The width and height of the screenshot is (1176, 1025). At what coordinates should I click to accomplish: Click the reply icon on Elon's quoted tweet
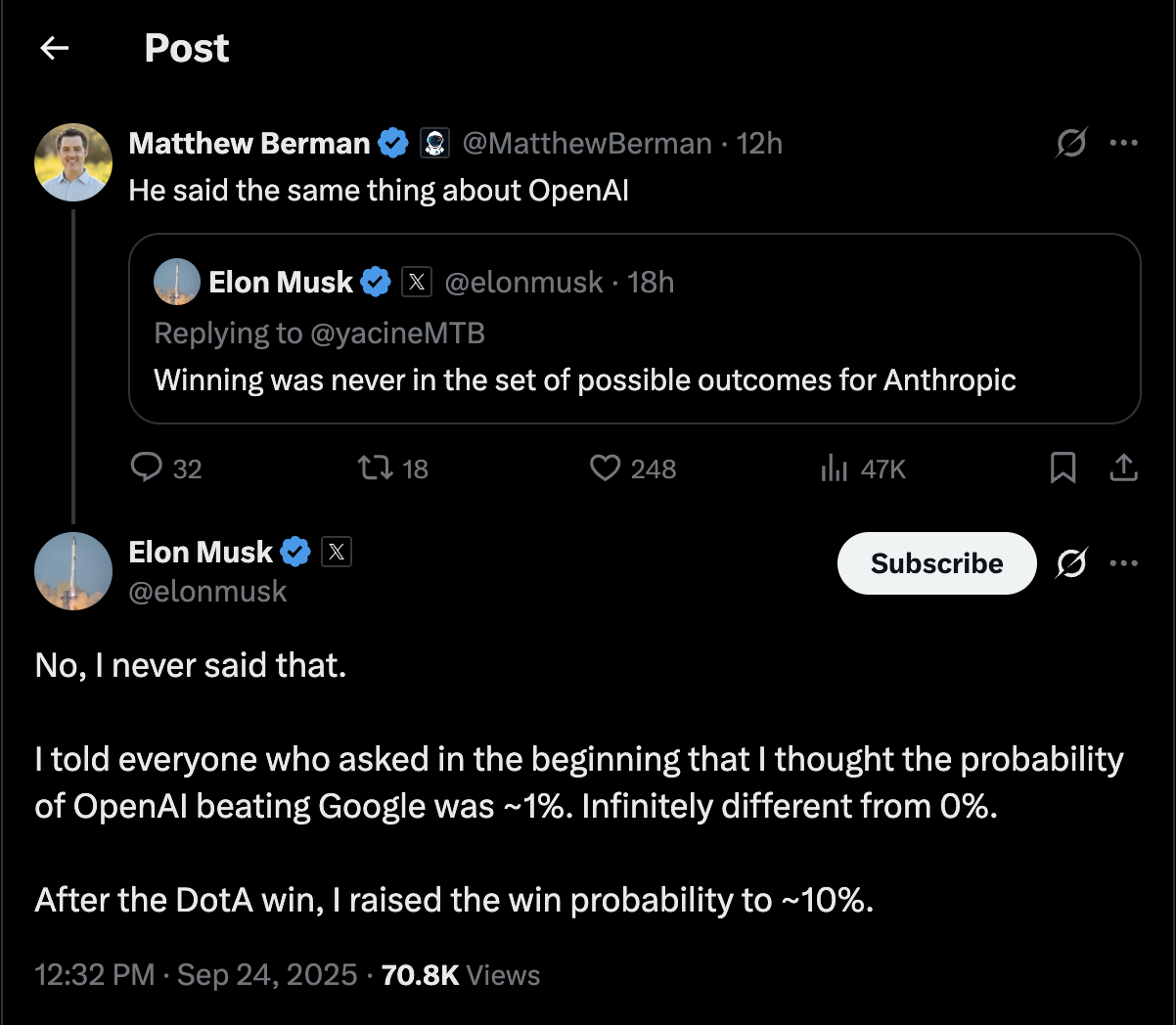point(149,468)
